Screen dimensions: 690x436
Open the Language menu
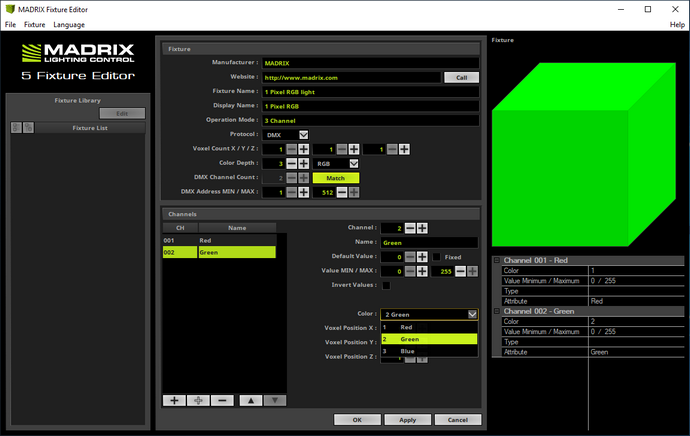69,25
